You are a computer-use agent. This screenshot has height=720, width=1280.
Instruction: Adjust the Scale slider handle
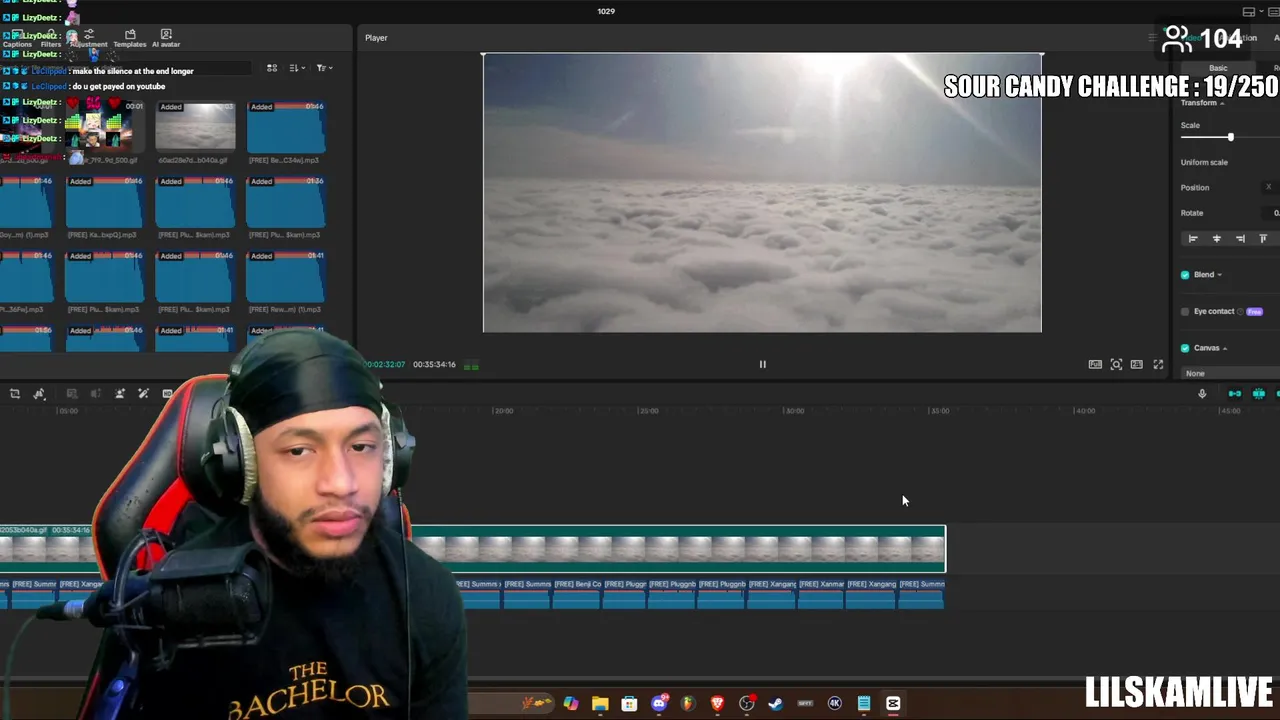[1230, 137]
